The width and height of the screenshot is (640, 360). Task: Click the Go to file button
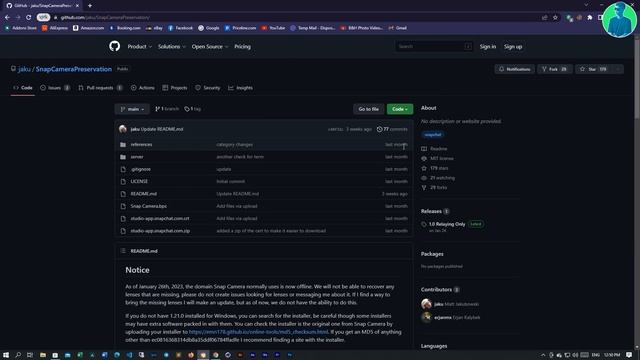click(x=369, y=109)
